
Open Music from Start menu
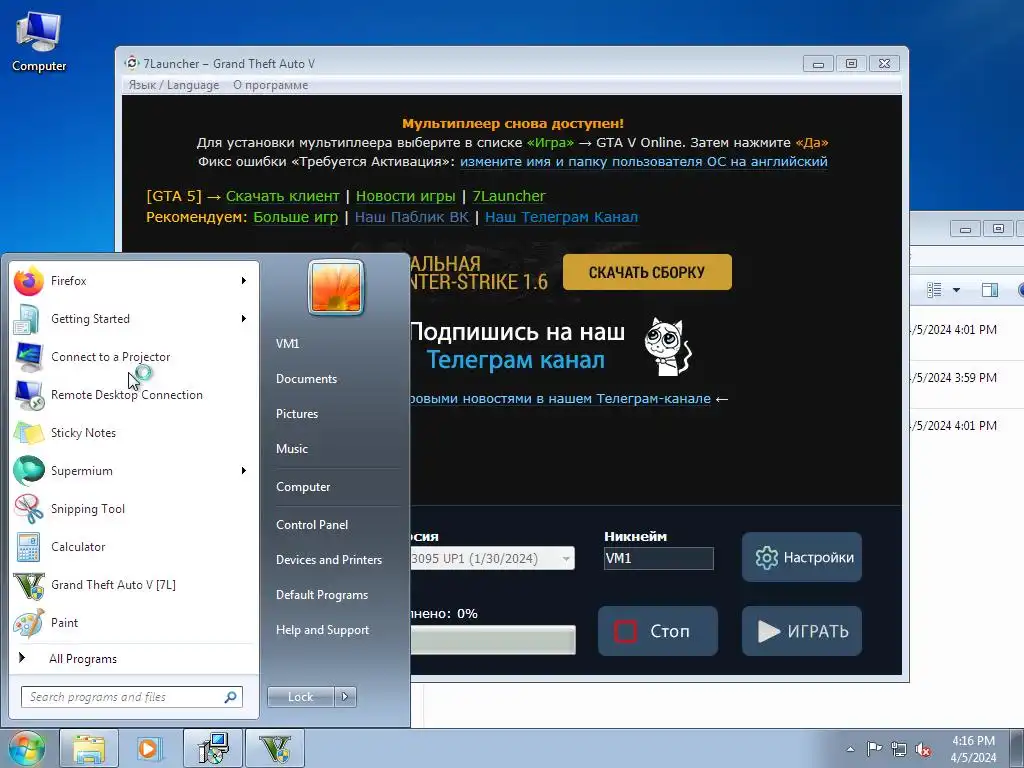click(291, 449)
